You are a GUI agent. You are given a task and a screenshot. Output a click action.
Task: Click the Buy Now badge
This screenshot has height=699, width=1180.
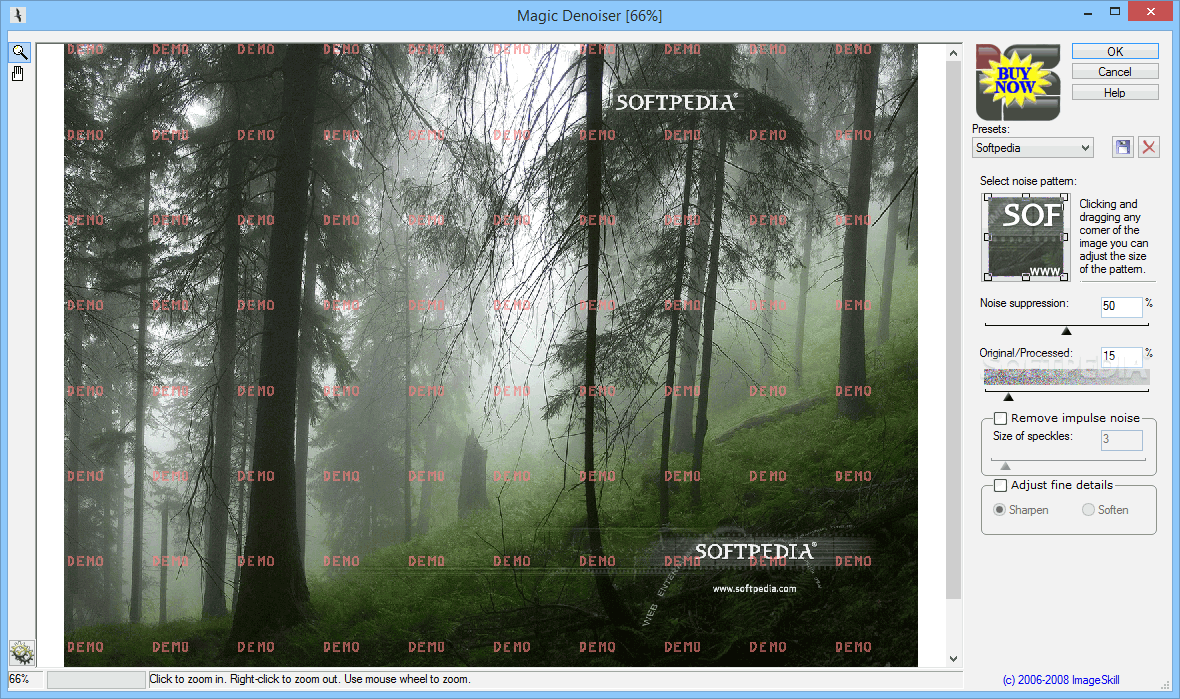pos(1017,82)
